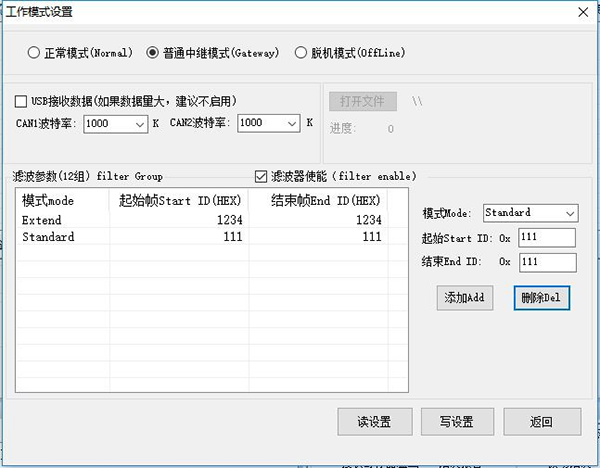The width and height of the screenshot is (600, 468).
Task: Click the 写设置 button
Action: pyautogui.click(x=456, y=421)
